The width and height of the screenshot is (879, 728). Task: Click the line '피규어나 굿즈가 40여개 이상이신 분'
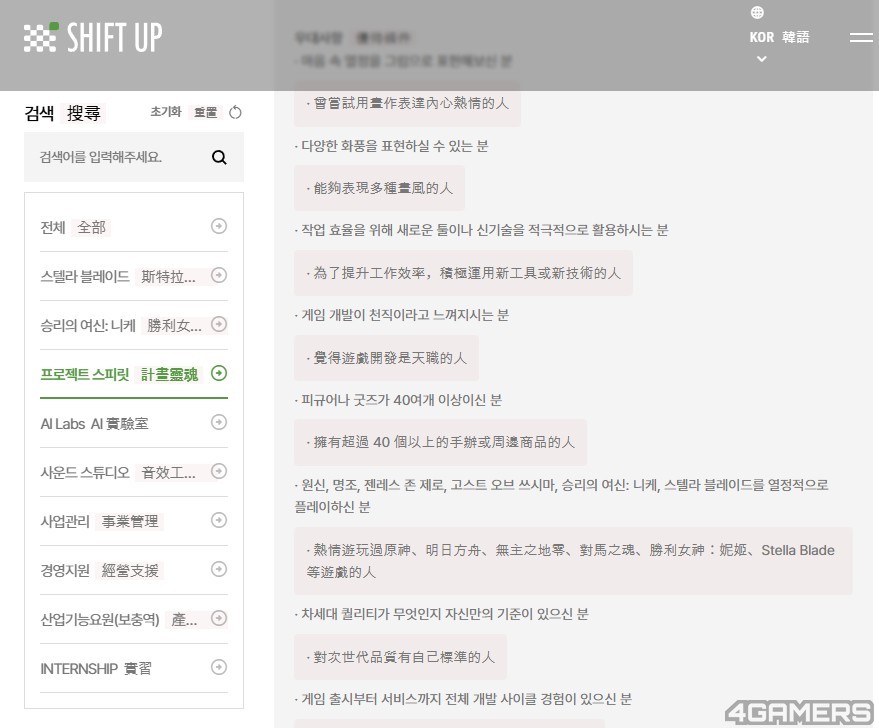(x=398, y=400)
